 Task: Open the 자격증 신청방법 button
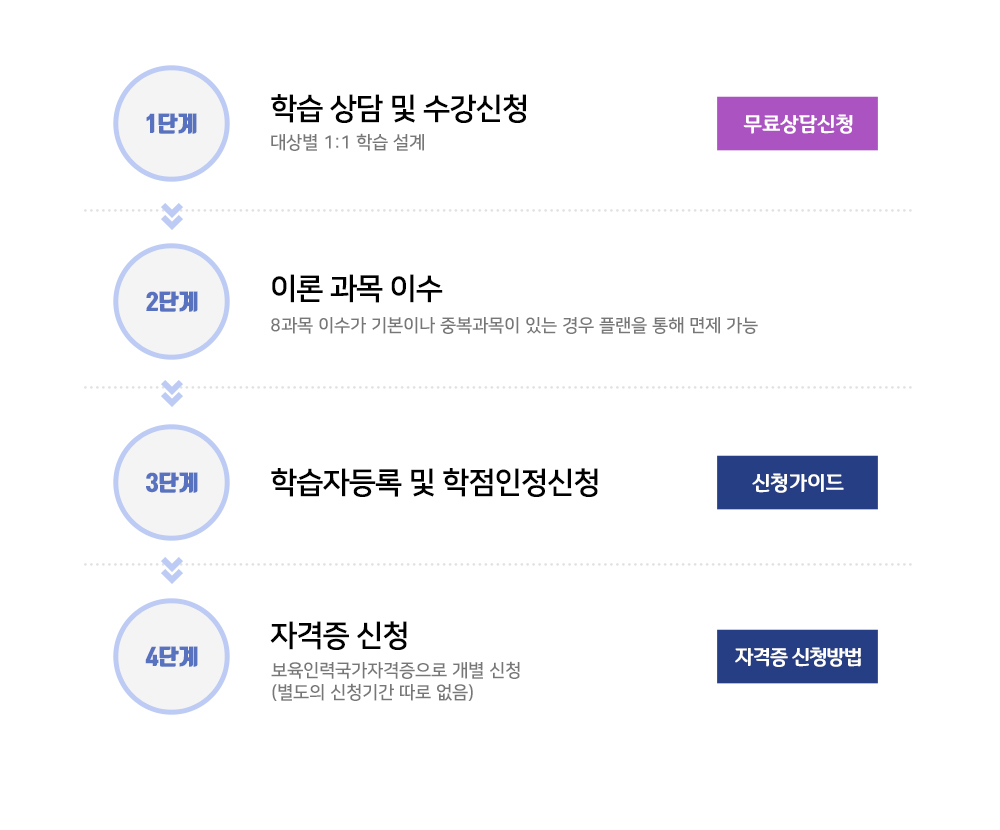tap(797, 656)
